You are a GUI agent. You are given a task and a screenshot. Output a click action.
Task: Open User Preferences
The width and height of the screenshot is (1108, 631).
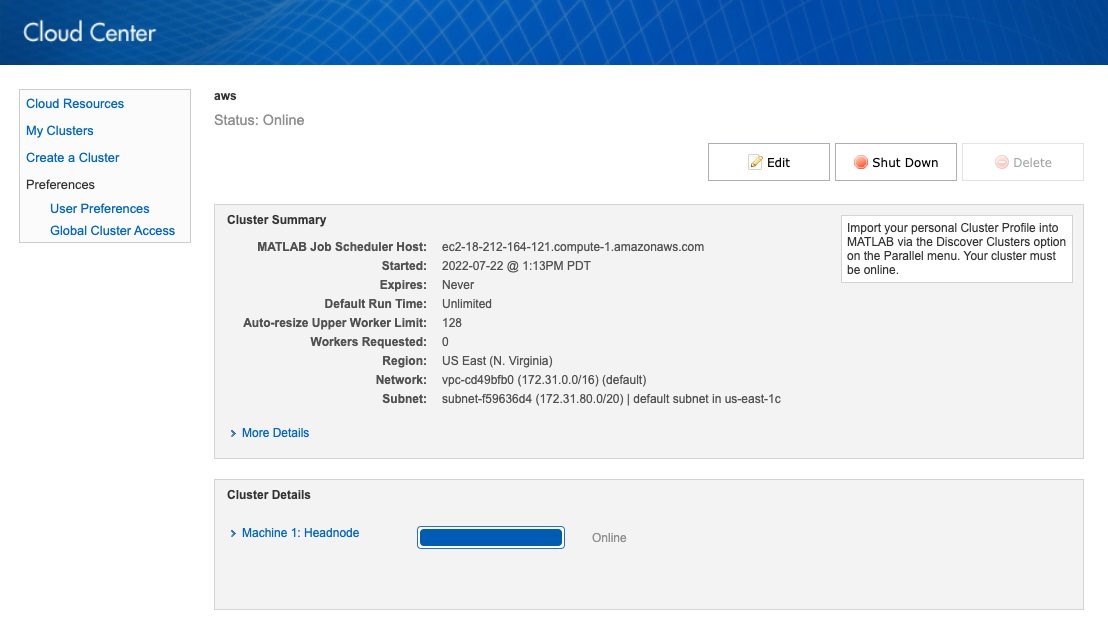coord(100,208)
